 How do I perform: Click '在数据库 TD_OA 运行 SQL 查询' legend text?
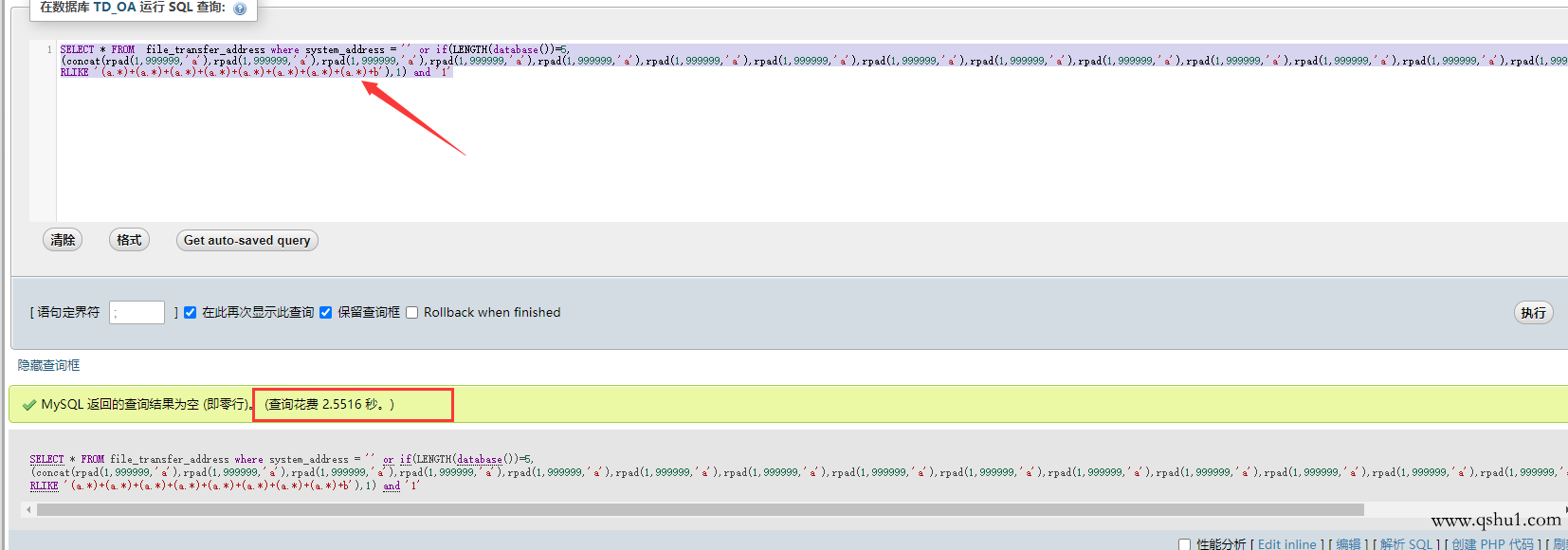pos(133,8)
